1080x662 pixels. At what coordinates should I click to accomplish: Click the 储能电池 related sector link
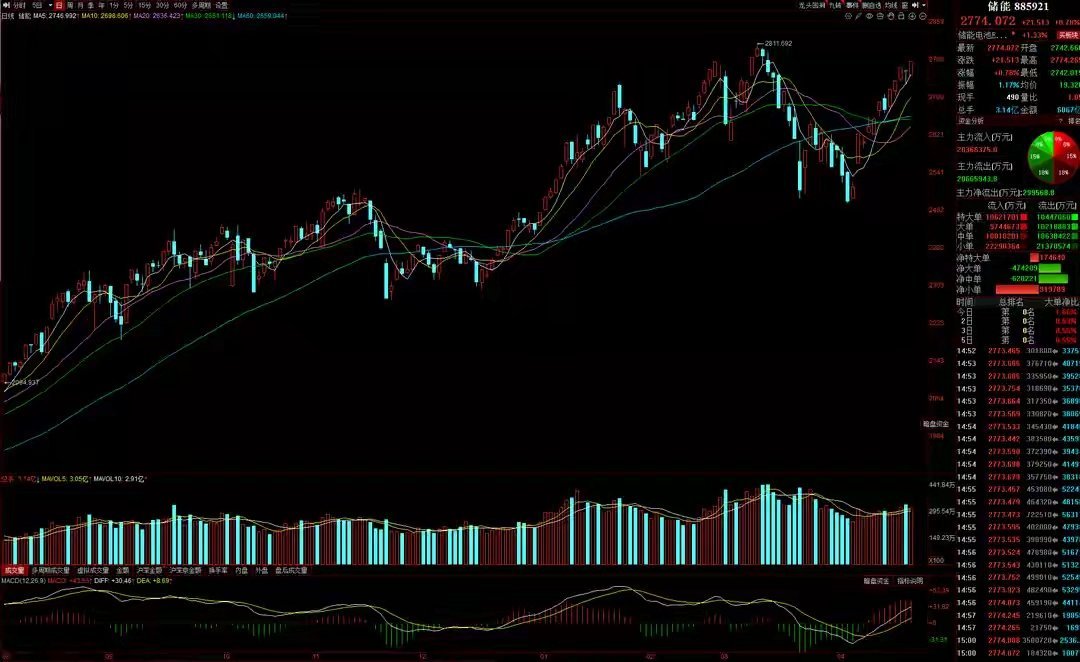982,35
